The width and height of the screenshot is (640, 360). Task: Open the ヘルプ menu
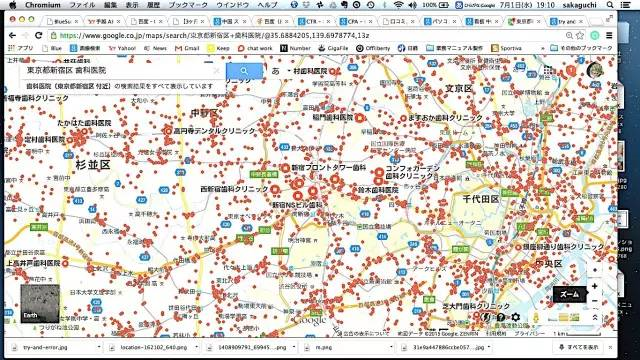[x=267, y=5]
